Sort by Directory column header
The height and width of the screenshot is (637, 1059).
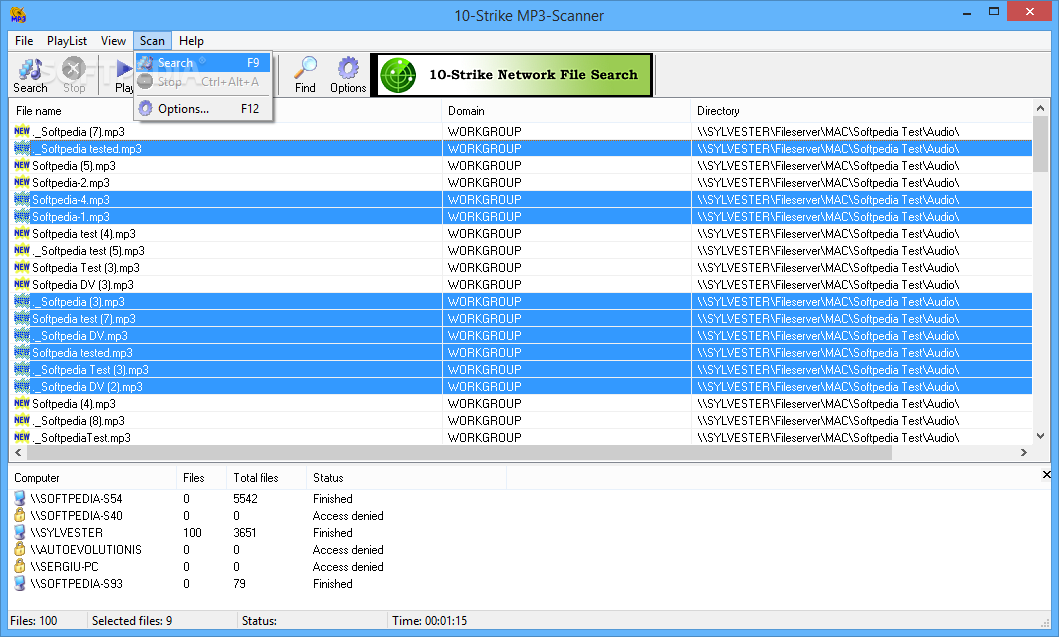pos(862,111)
